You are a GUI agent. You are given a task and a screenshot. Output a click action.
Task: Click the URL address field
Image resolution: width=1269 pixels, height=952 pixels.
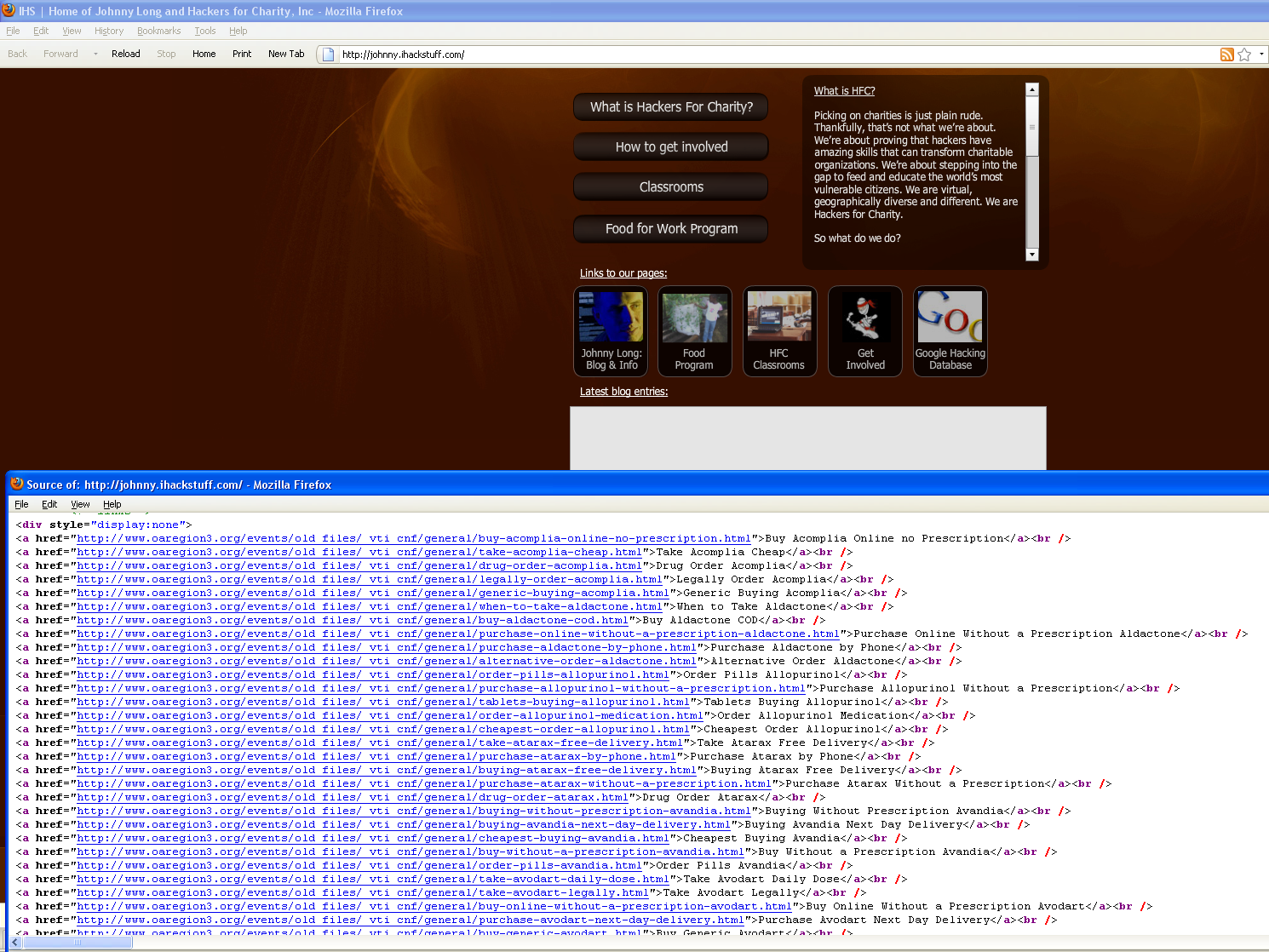click(767, 54)
